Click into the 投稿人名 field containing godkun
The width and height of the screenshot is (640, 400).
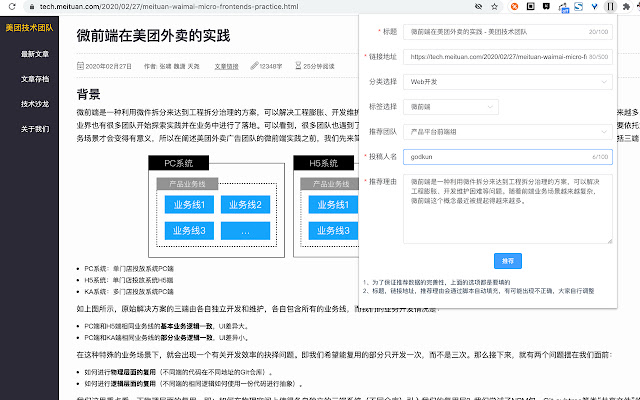508,157
